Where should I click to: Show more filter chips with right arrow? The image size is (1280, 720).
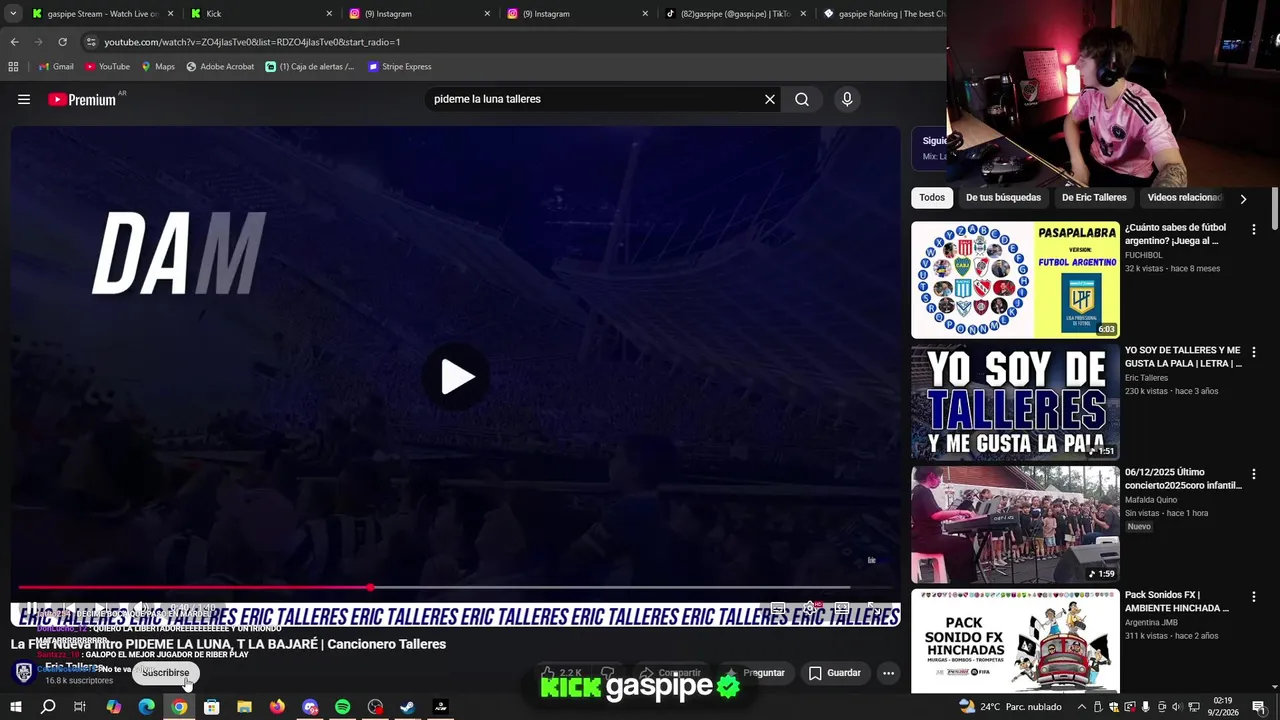point(1243,198)
